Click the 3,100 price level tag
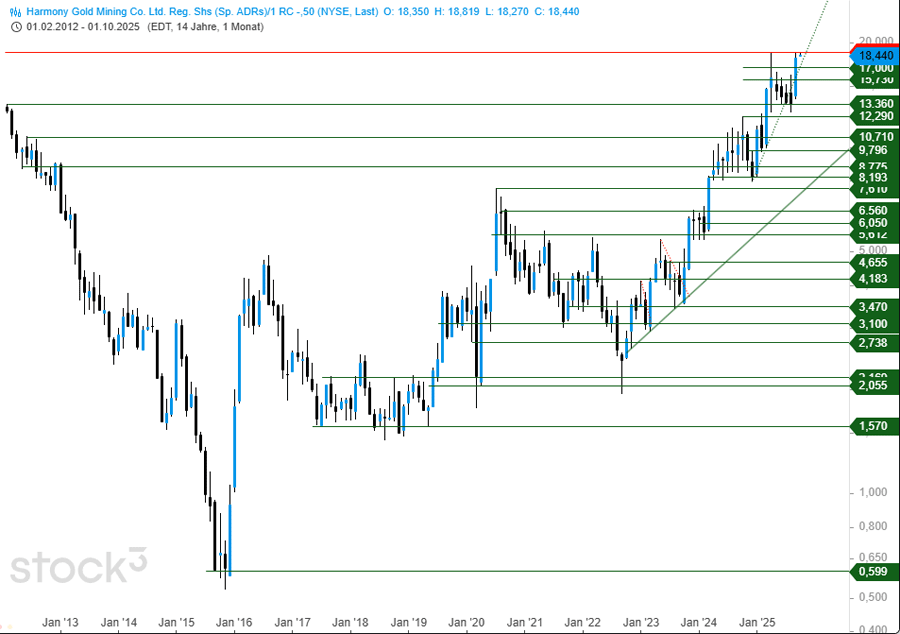 coord(873,324)
